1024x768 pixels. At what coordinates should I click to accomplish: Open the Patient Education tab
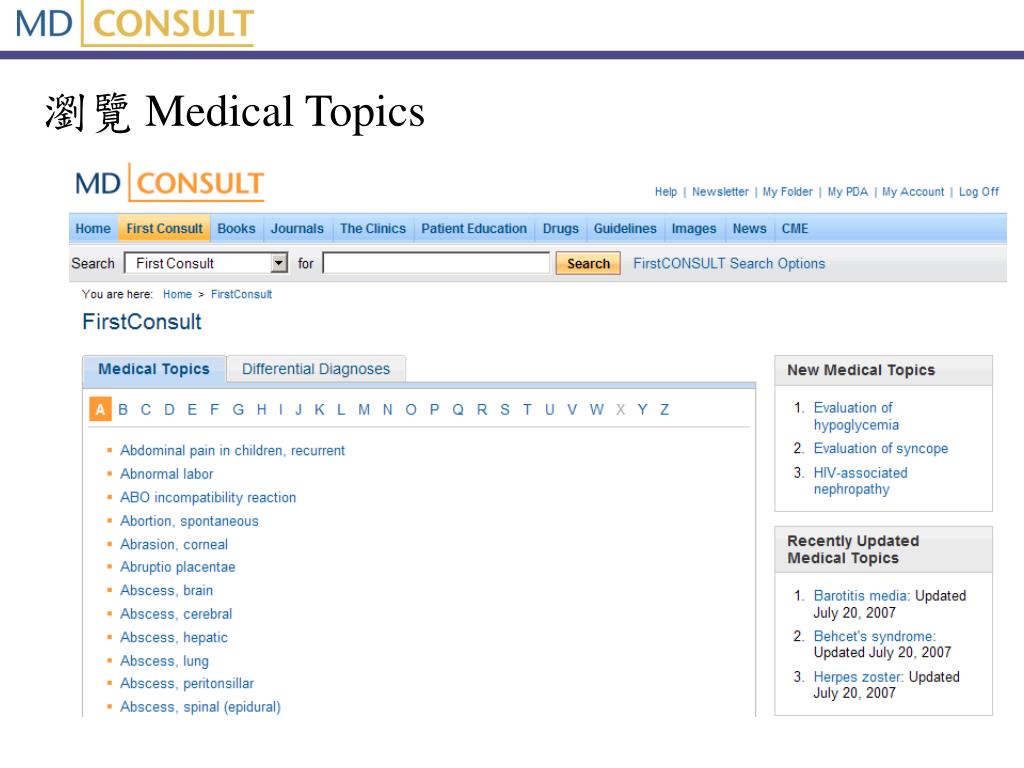point(474,229)
